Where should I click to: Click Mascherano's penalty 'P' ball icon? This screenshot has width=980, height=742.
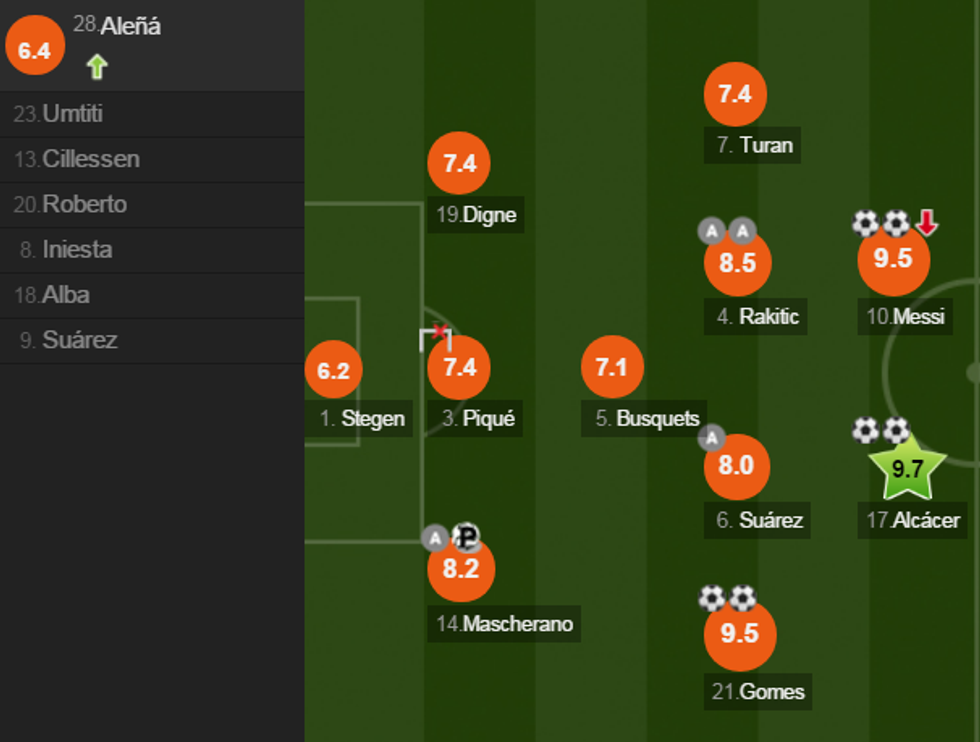point(466,538)
